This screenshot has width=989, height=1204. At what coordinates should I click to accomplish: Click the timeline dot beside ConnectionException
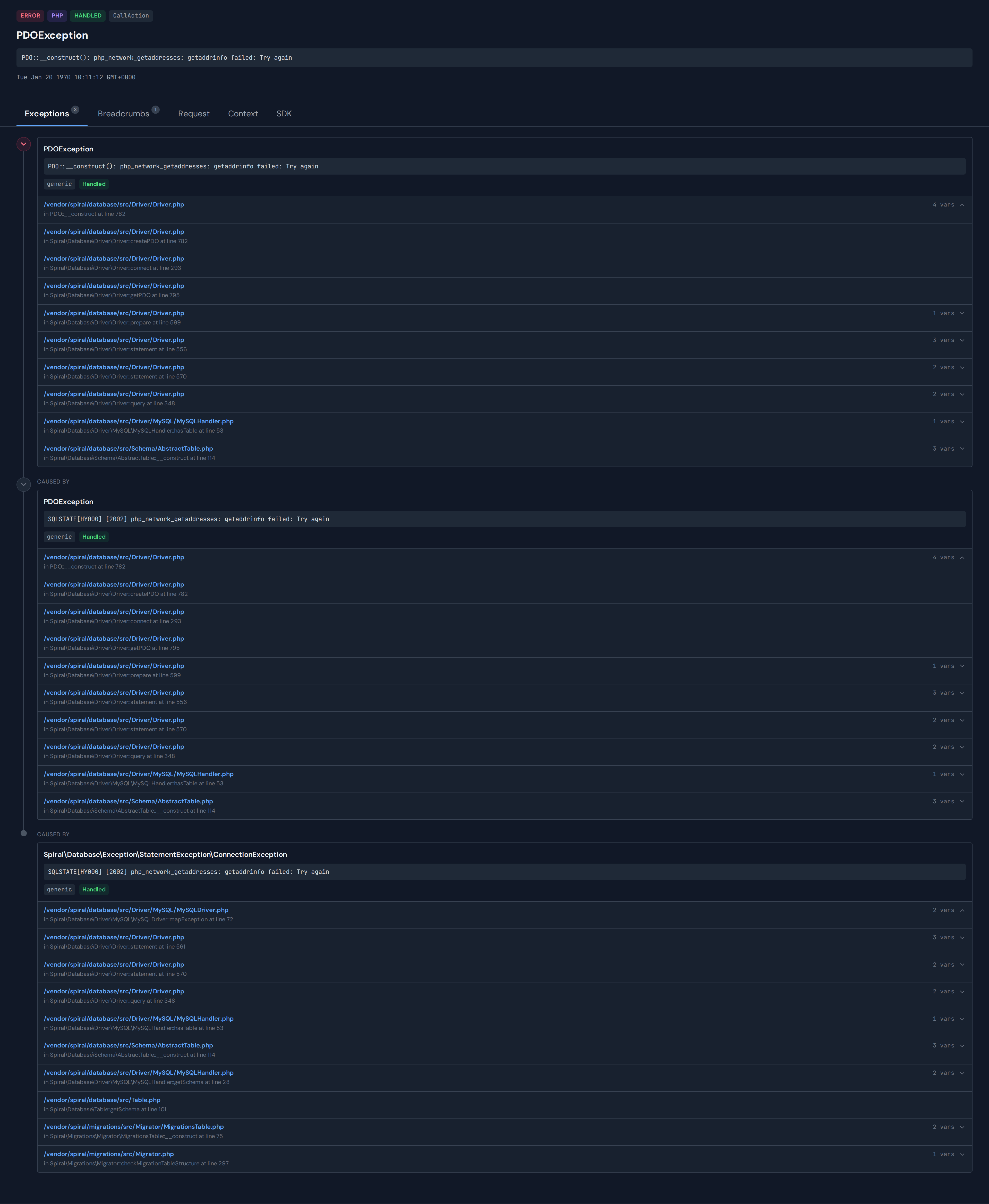[23, 833]
